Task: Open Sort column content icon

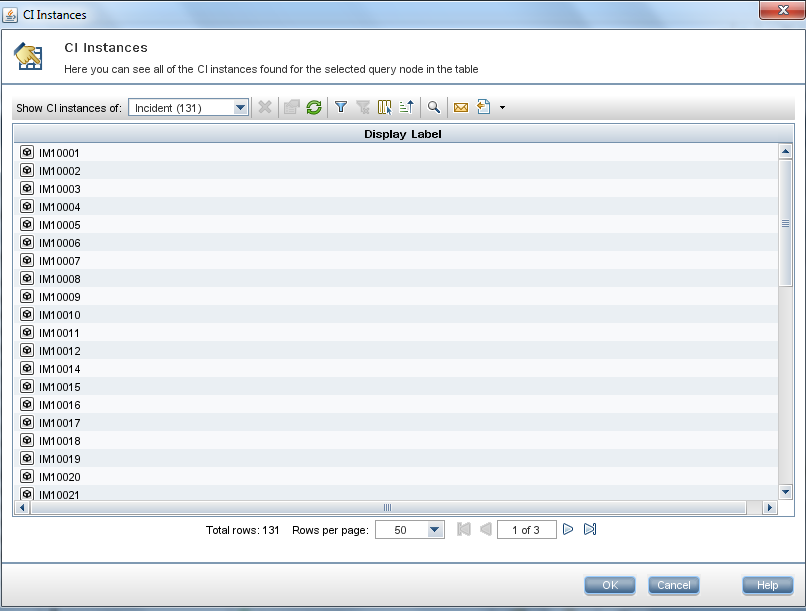Action: click(407, 107)
